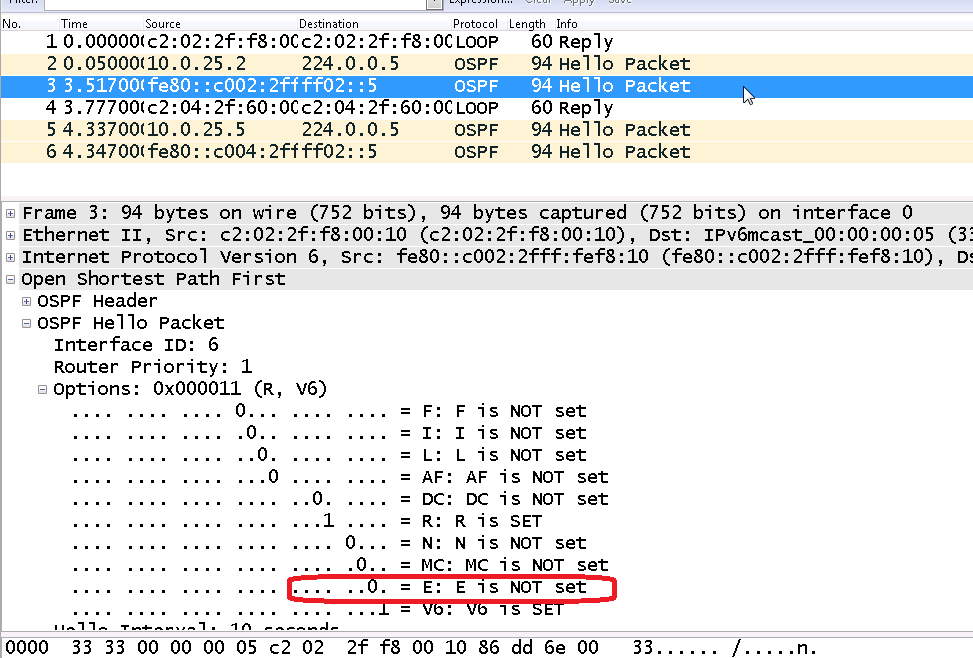Sort packets by the No. column

coord(30,24)
